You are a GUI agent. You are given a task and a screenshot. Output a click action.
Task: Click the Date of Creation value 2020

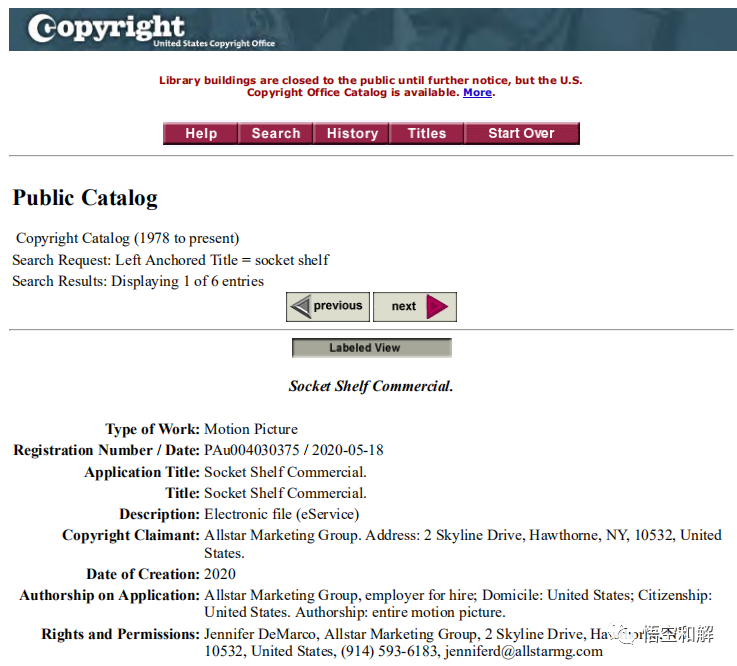[x=220, y=574]
